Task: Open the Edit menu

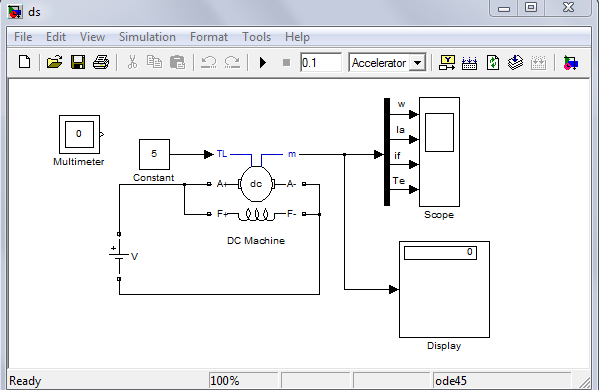Action: tap(56, 37)
